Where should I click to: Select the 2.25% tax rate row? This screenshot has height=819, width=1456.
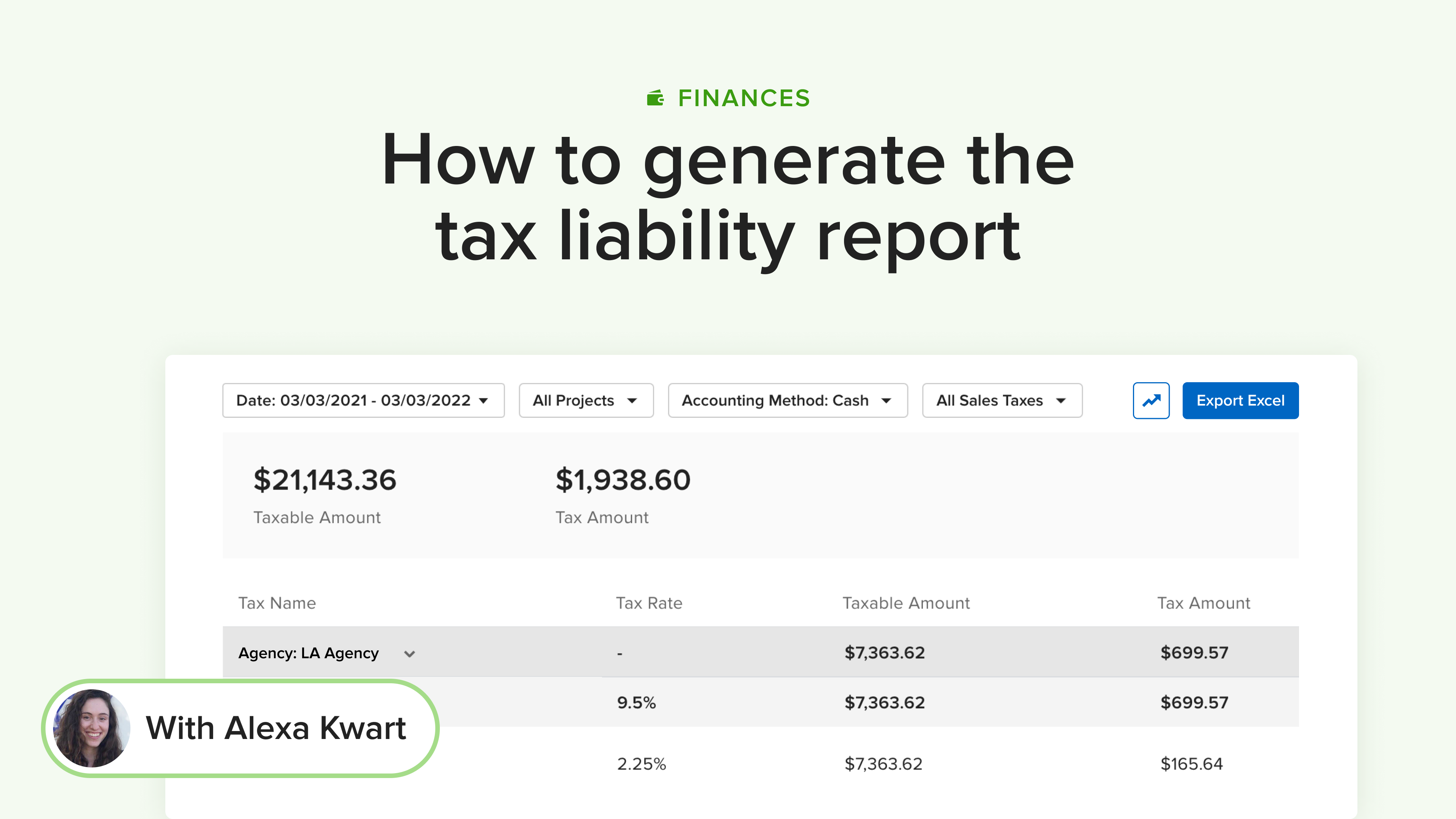(642, 764)
